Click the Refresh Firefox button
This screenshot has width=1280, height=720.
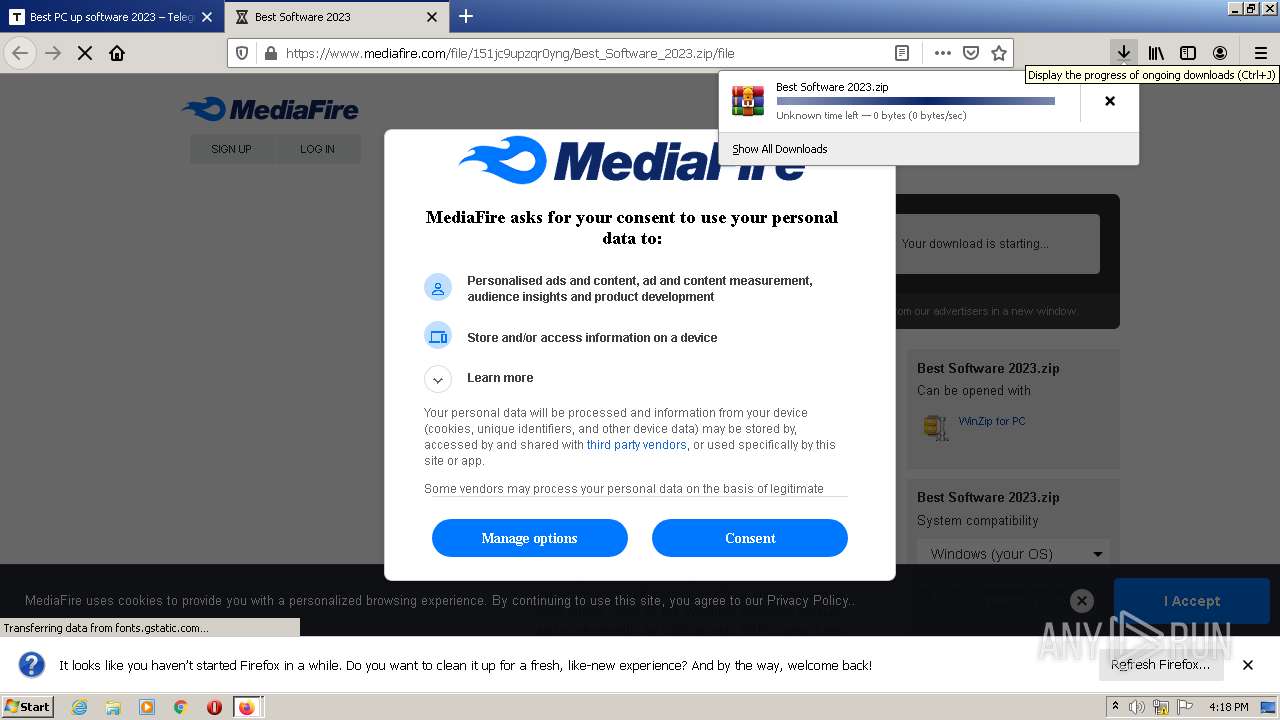click(x=1160, y=665)
